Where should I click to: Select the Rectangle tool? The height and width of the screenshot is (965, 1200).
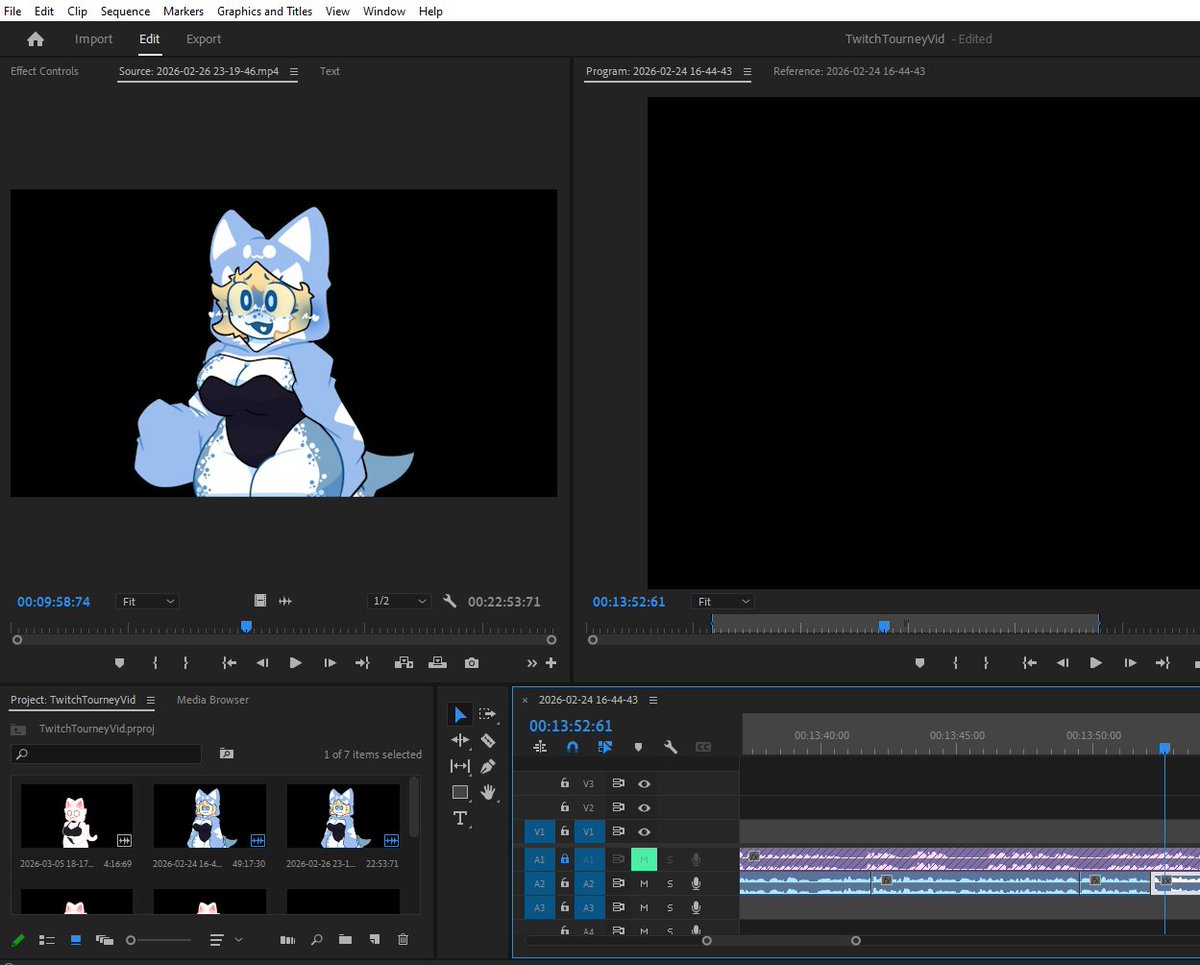(x=460, y=792)
